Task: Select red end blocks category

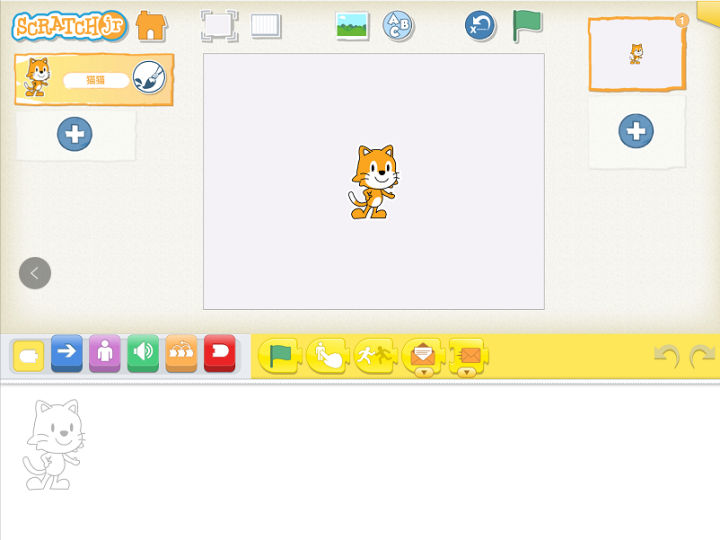Action: (219, 353)
